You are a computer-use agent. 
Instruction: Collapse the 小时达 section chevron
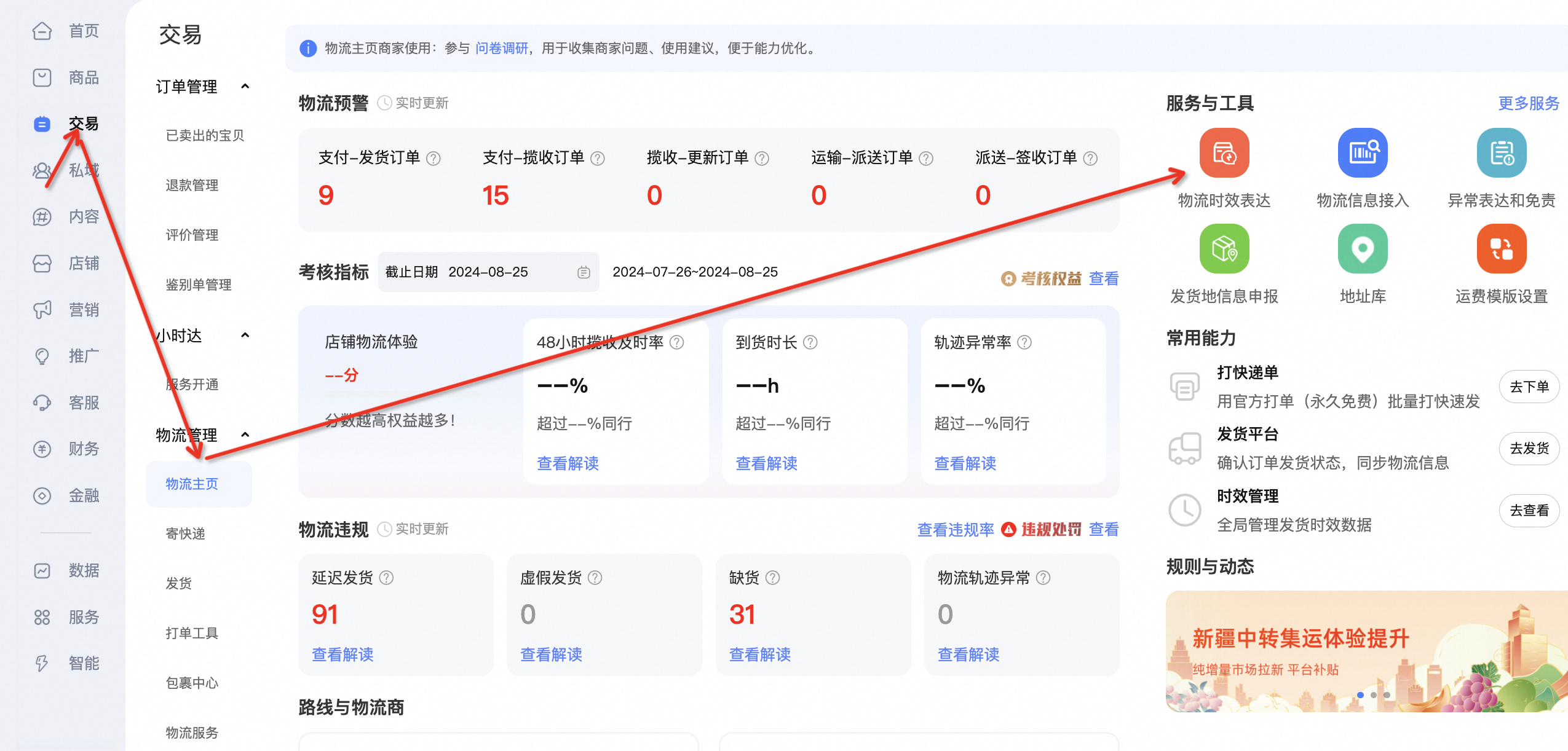pyautogui.click(x=245, y=336)
